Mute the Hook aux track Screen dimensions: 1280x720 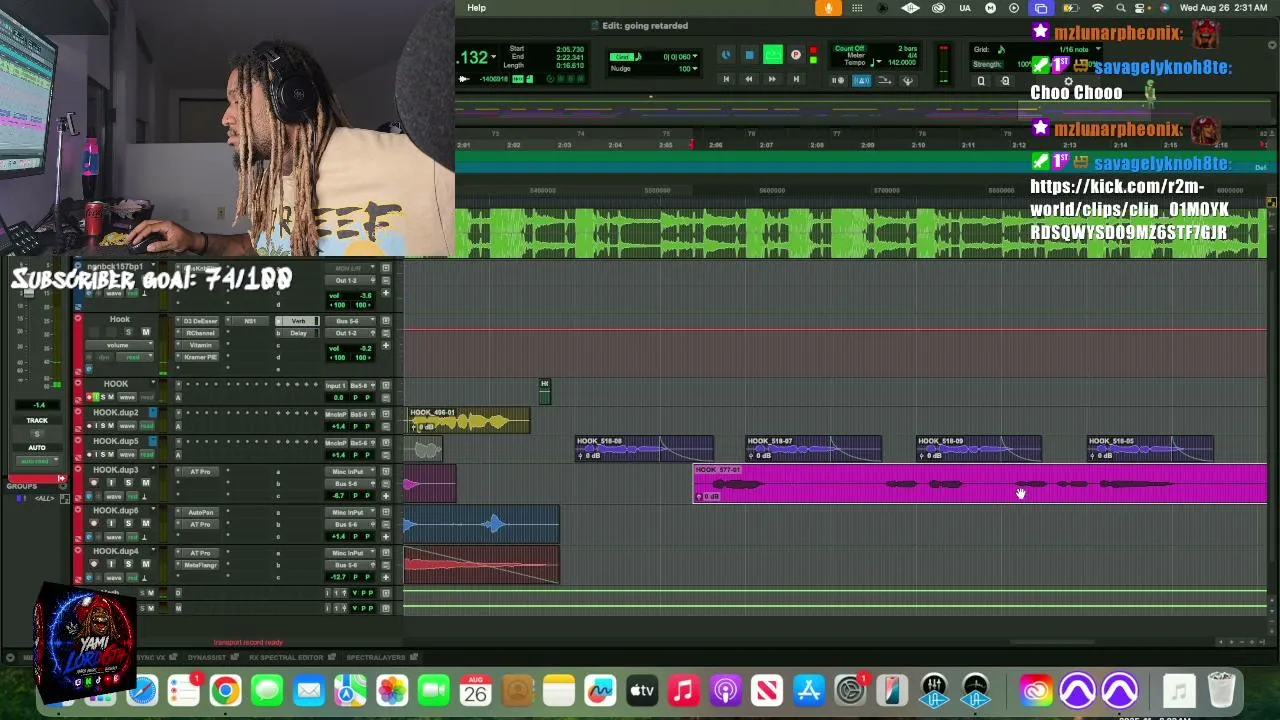[x=146, y=332]
